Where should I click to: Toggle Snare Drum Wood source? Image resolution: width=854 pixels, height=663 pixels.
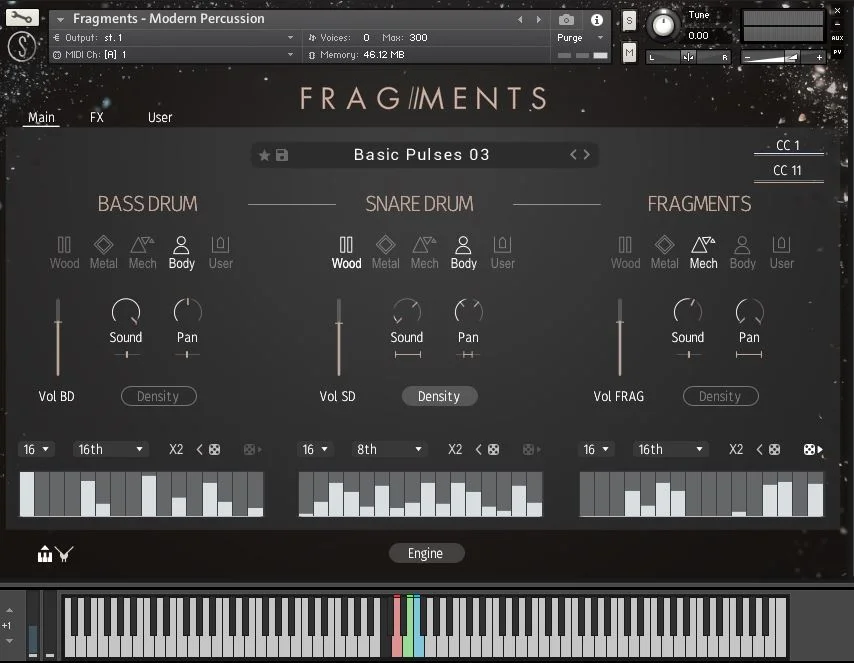coord(346,253)
